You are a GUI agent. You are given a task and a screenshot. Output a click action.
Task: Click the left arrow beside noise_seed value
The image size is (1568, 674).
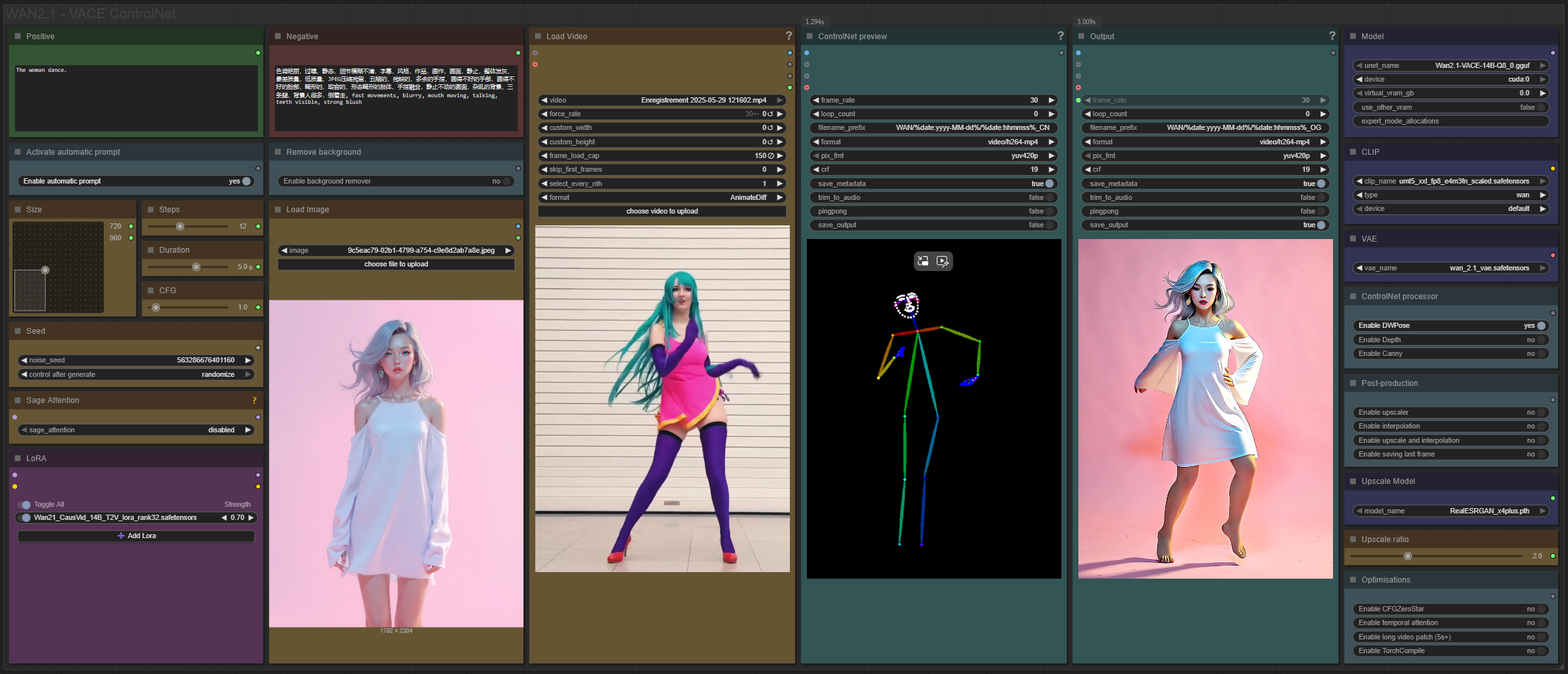24,360
